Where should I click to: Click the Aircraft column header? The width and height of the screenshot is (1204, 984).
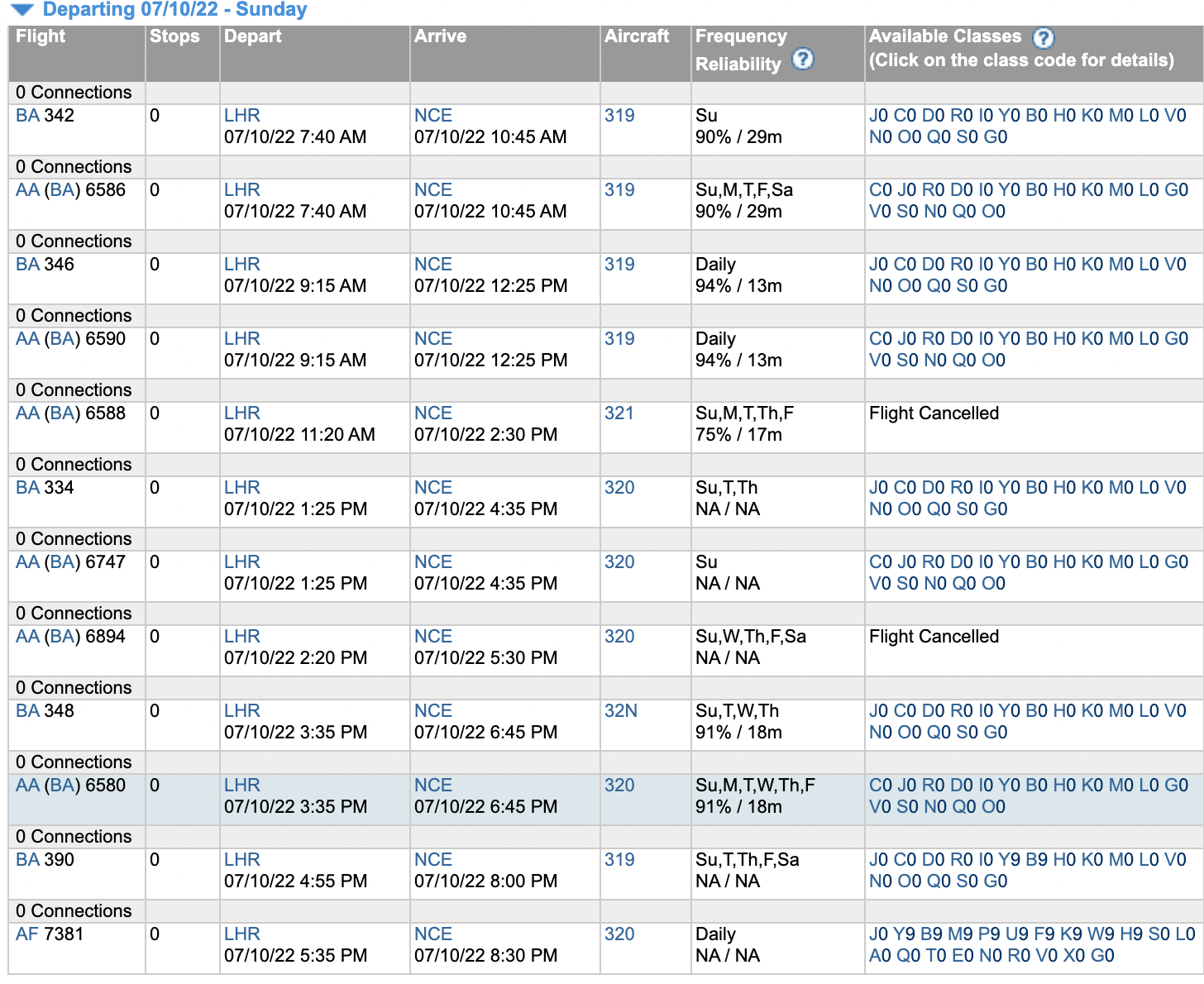pyautogui.click(x=637, y=36)
